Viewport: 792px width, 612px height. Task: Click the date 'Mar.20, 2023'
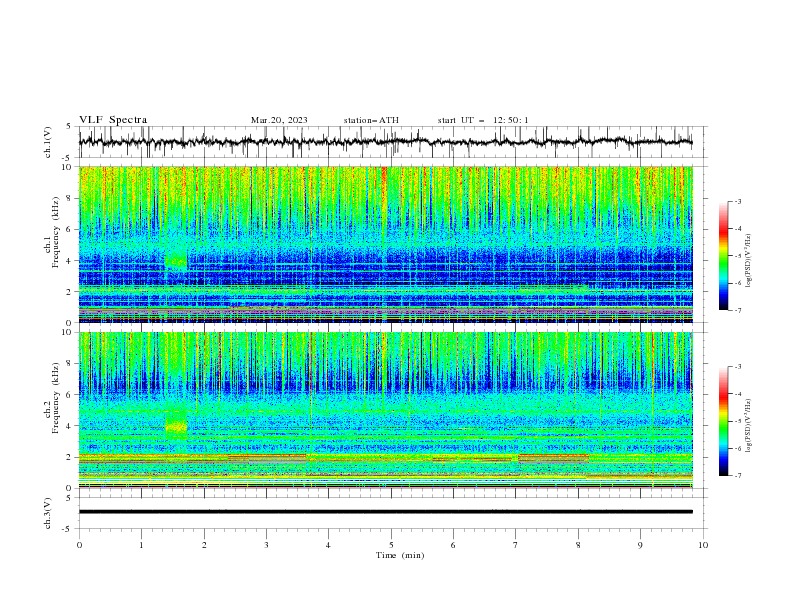279,120
